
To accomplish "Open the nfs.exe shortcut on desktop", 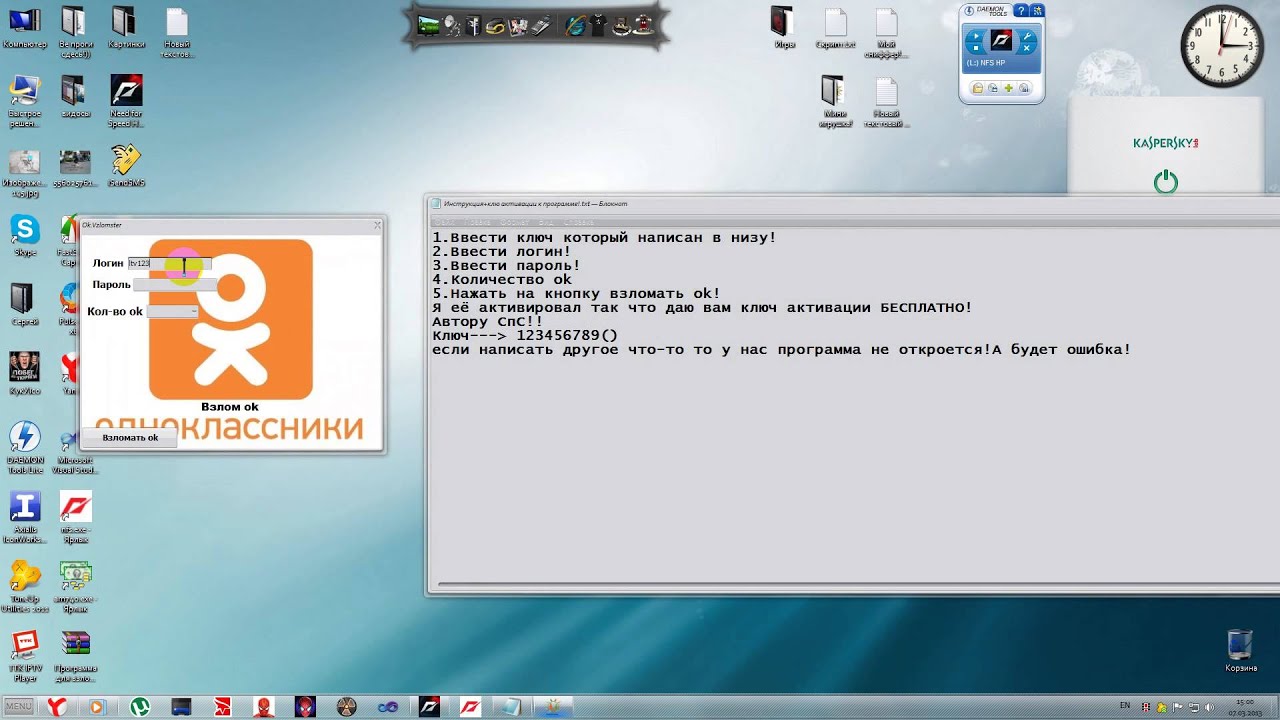I will coord(75,517).
